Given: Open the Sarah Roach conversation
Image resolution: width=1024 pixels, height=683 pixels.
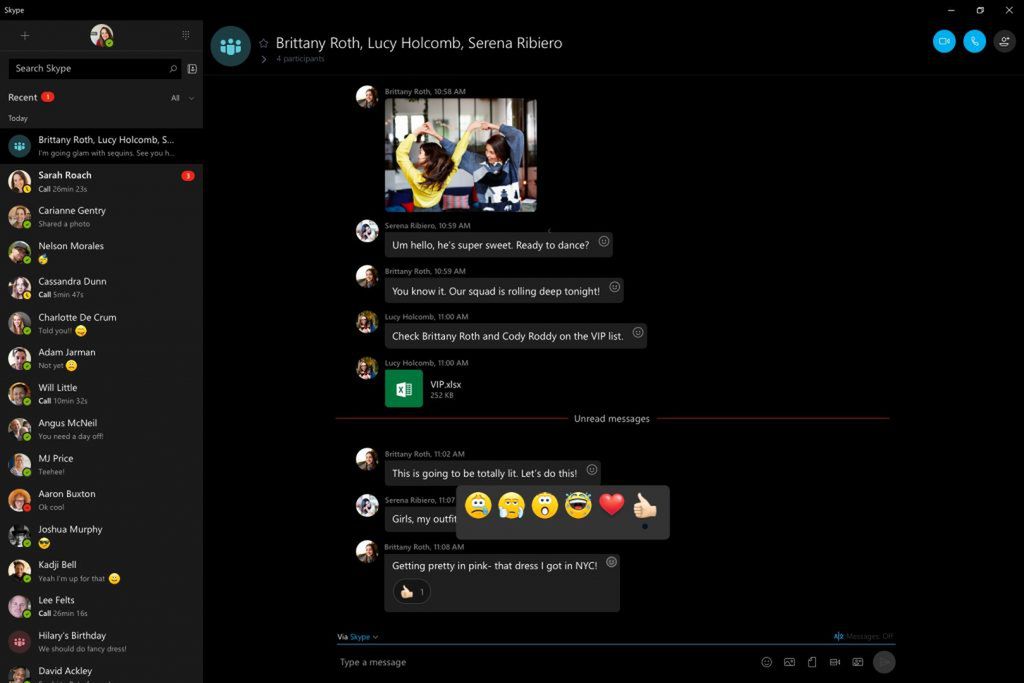Looking at the screenshot, I should [x=101, y=182].
